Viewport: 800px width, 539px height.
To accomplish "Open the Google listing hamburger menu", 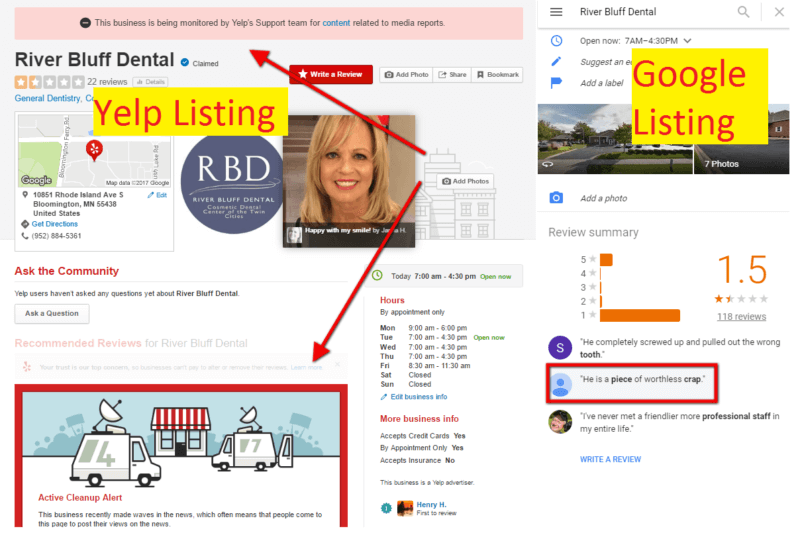I will pos(556,12).
